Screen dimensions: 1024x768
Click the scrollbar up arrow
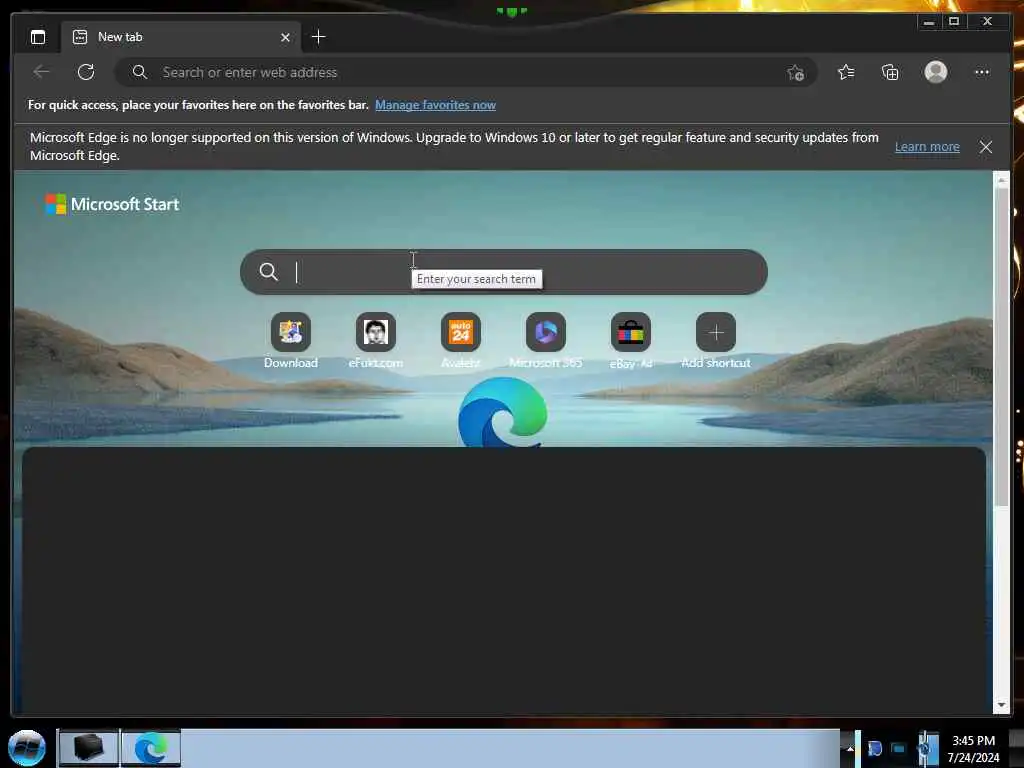click(x=1001, y=179)
